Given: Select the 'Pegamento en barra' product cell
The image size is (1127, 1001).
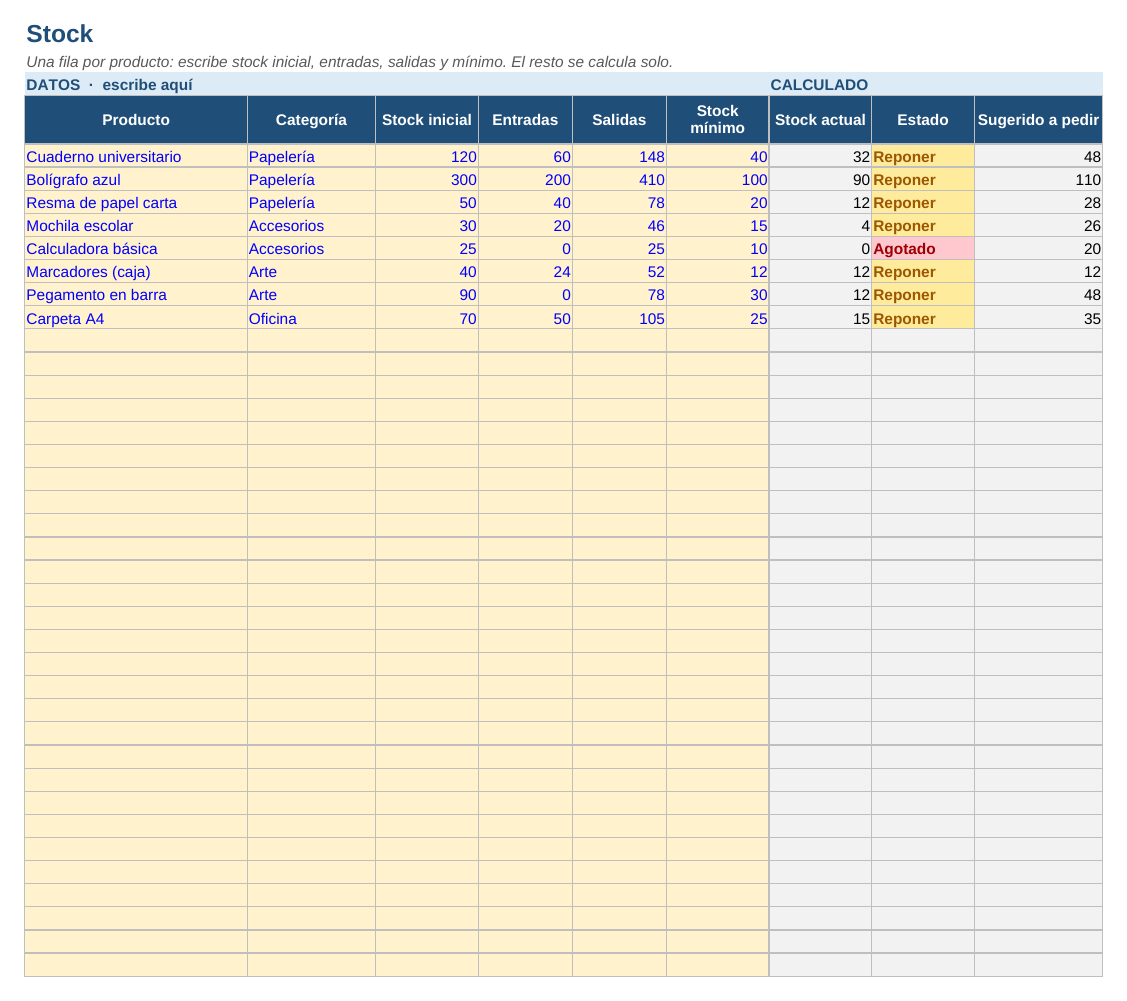Looking at the screenshot, I should (136, 295).
